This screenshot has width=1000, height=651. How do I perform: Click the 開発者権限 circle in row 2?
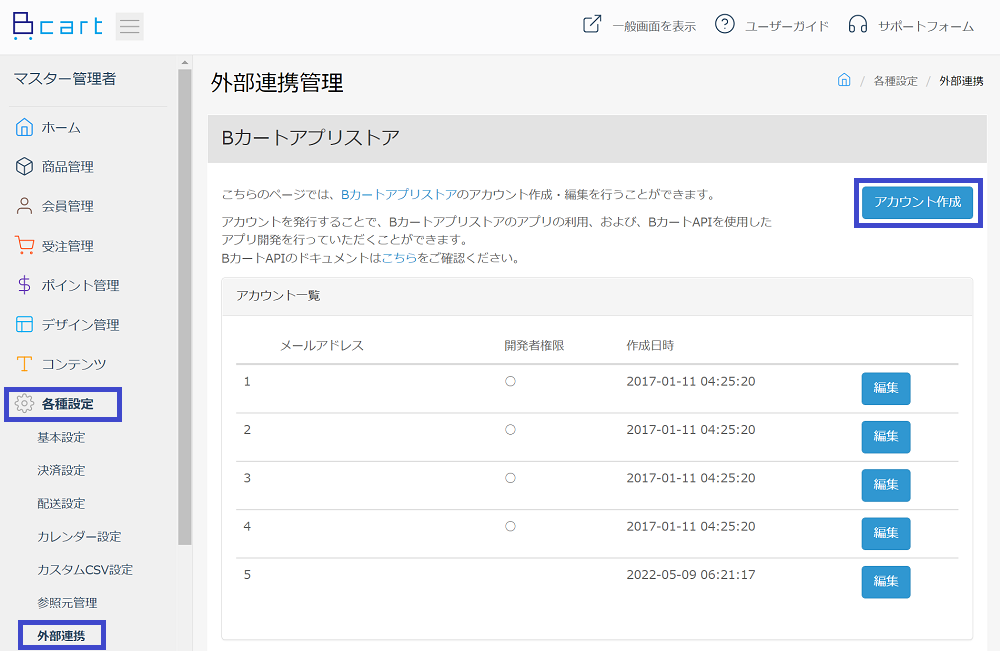point(510,430)
